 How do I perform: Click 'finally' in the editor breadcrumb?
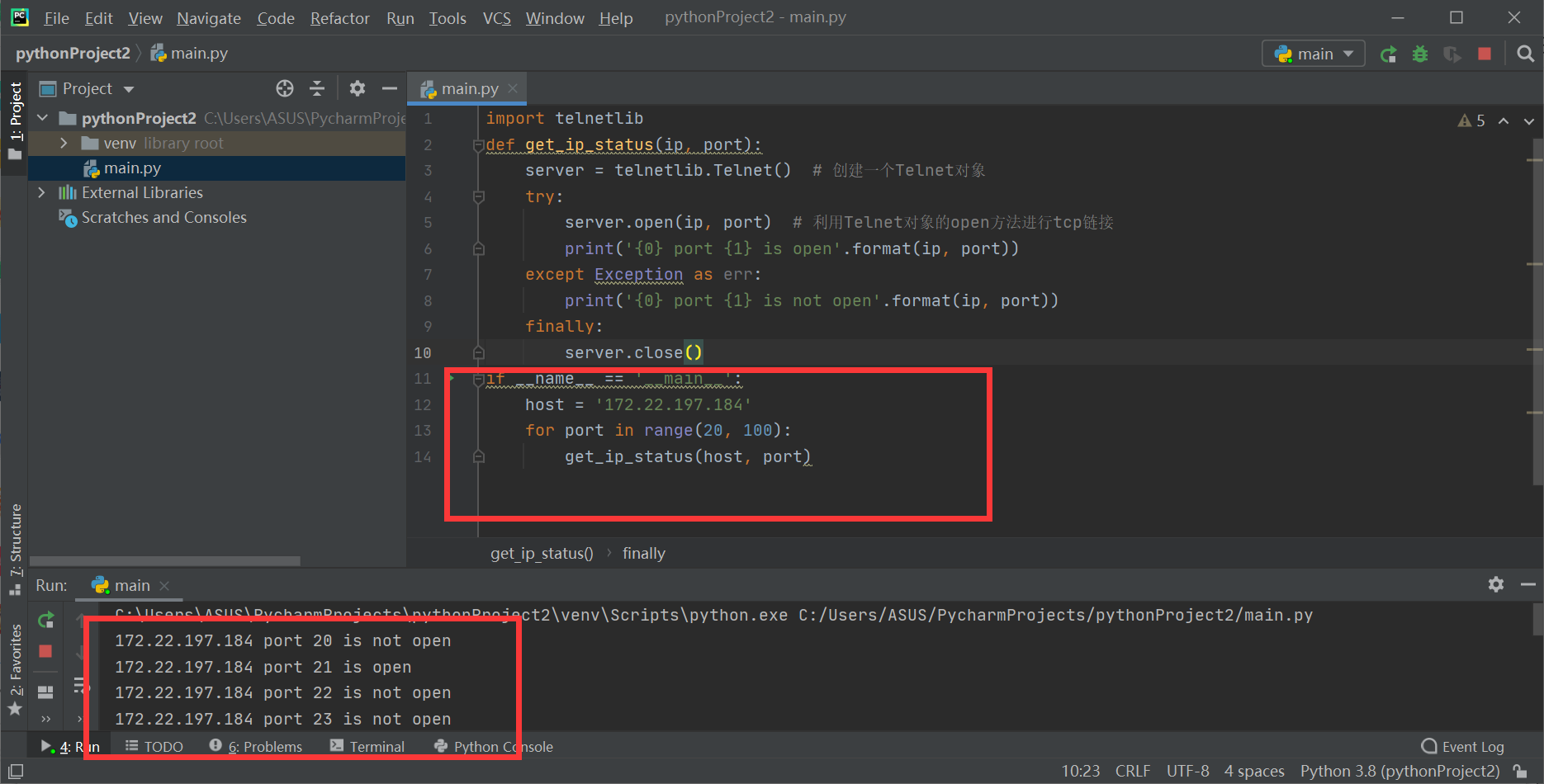643,553
